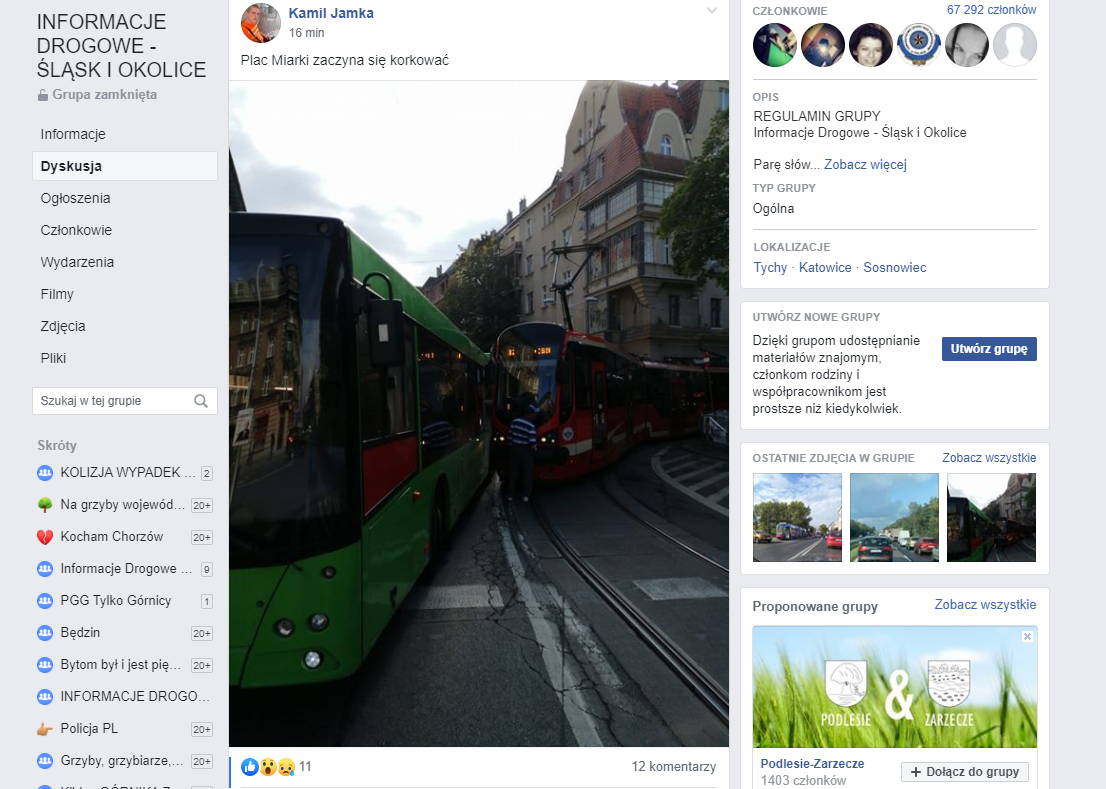The height and width of the screenshot is (789, 1106).
Task: Expand description via 'Zobacz więcej'
Action: [865, 164]
